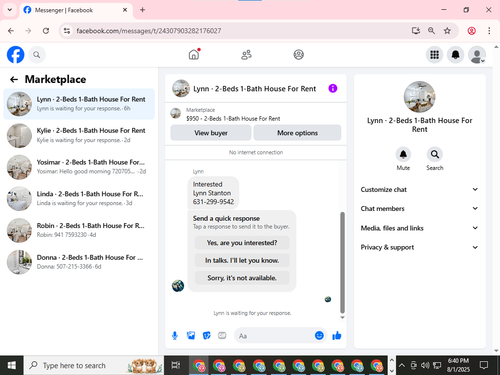Open Robin's house rental conversation
The image size is (500, 375).
[79, 230]
